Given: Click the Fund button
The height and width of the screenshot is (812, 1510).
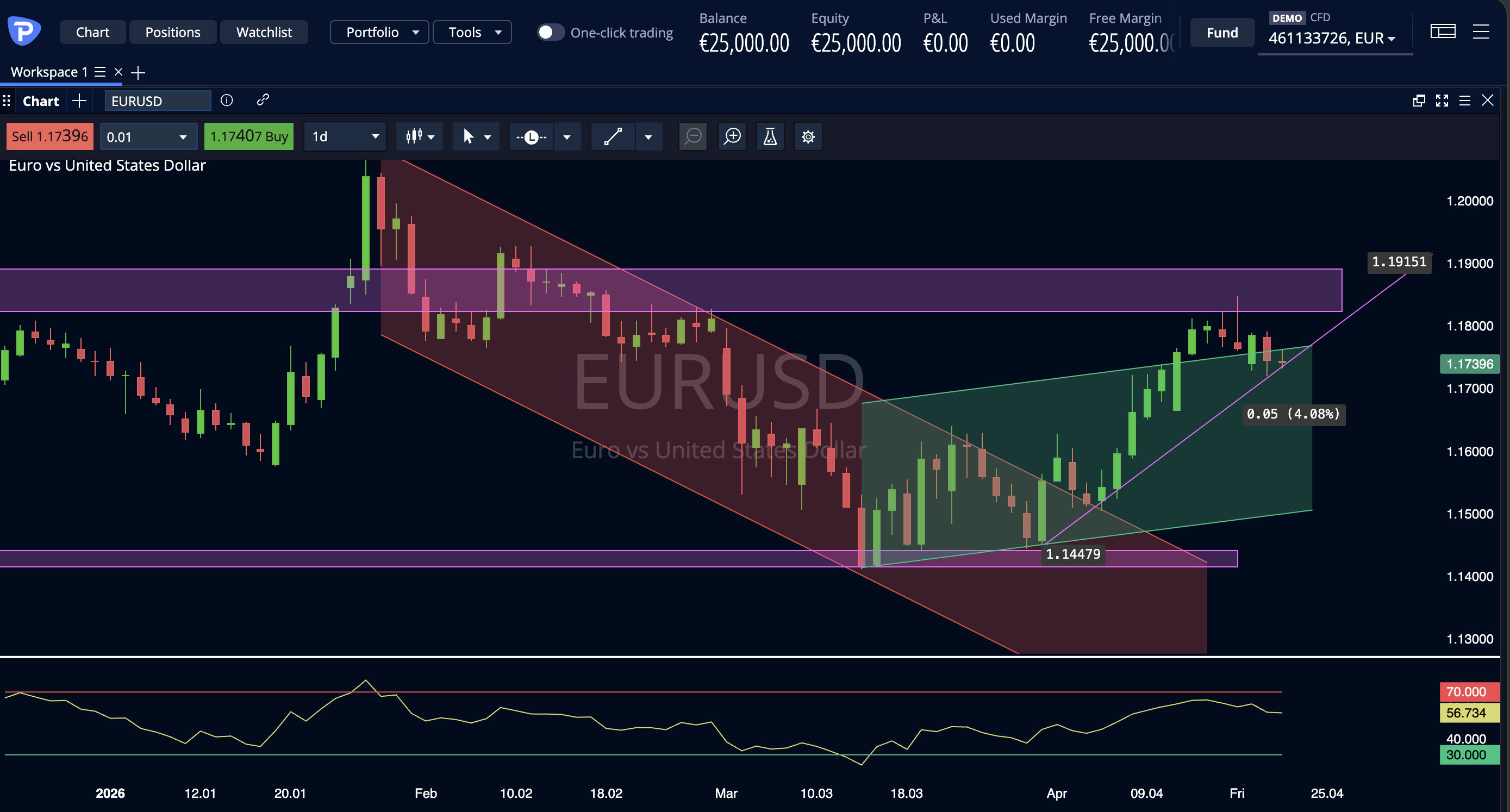Looking at the screenshot, I should point(1221,32).
